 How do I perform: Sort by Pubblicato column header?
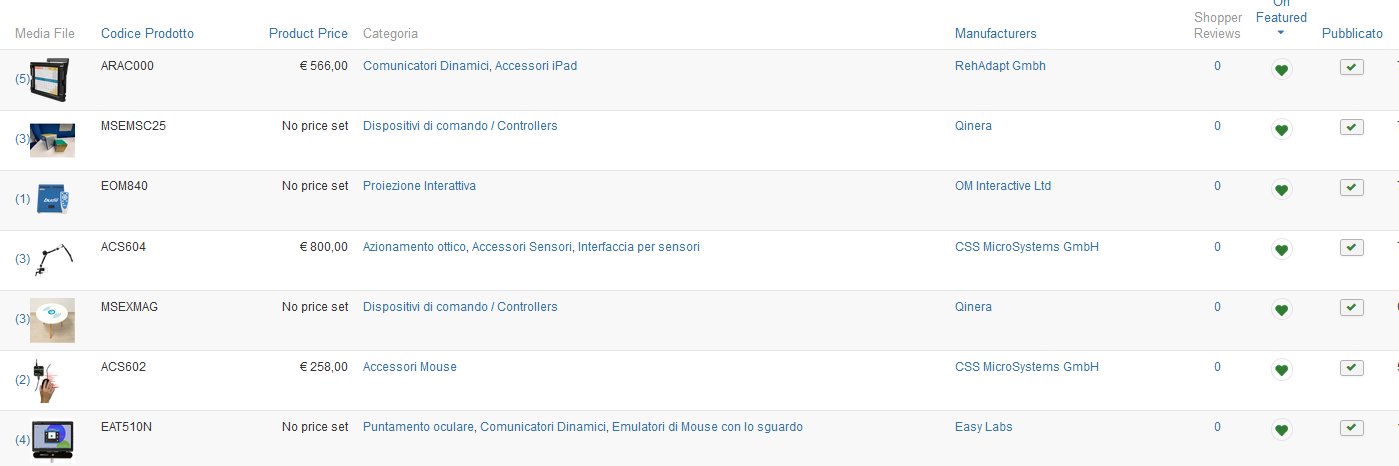1352,34
